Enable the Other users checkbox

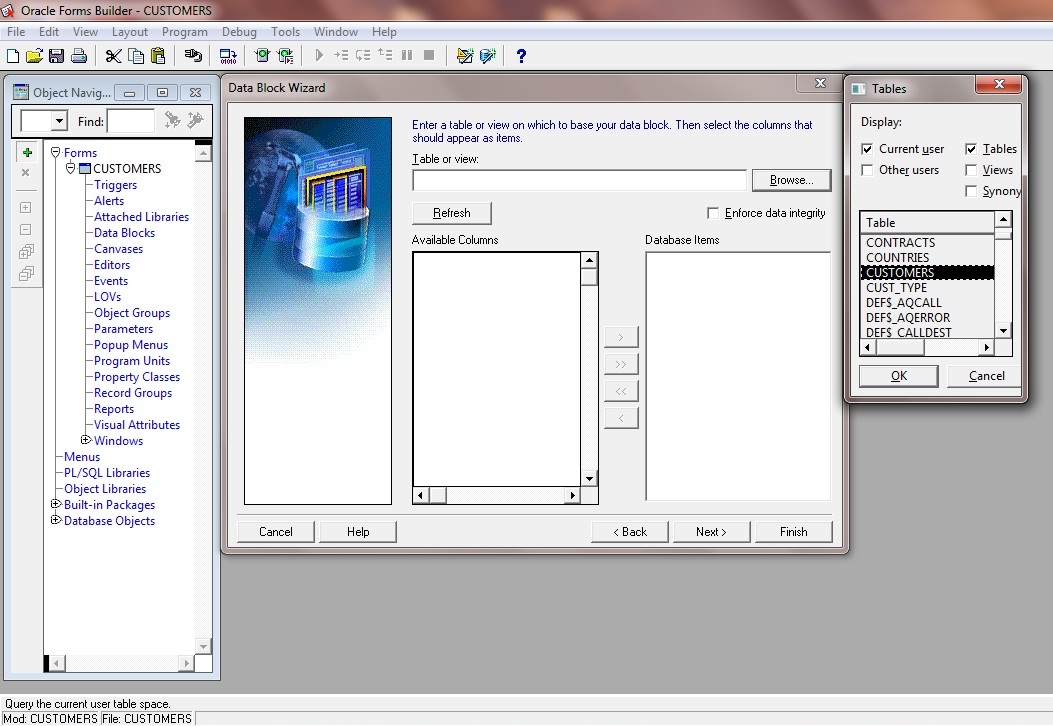(x=867, y=170)
